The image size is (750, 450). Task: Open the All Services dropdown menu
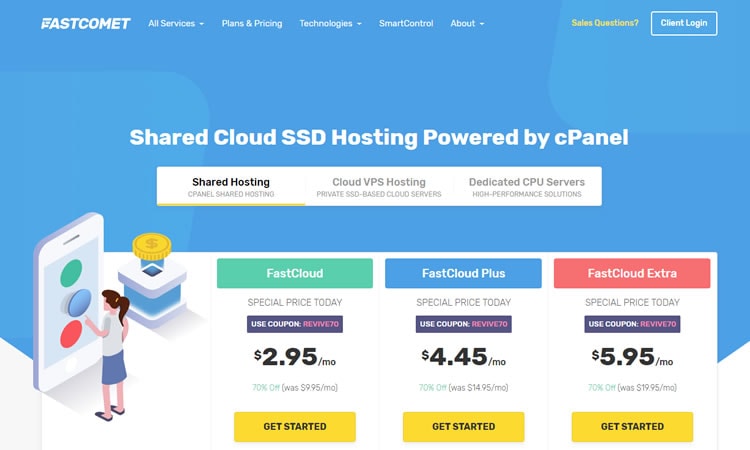pyautogui.click(x=176, y=23)
